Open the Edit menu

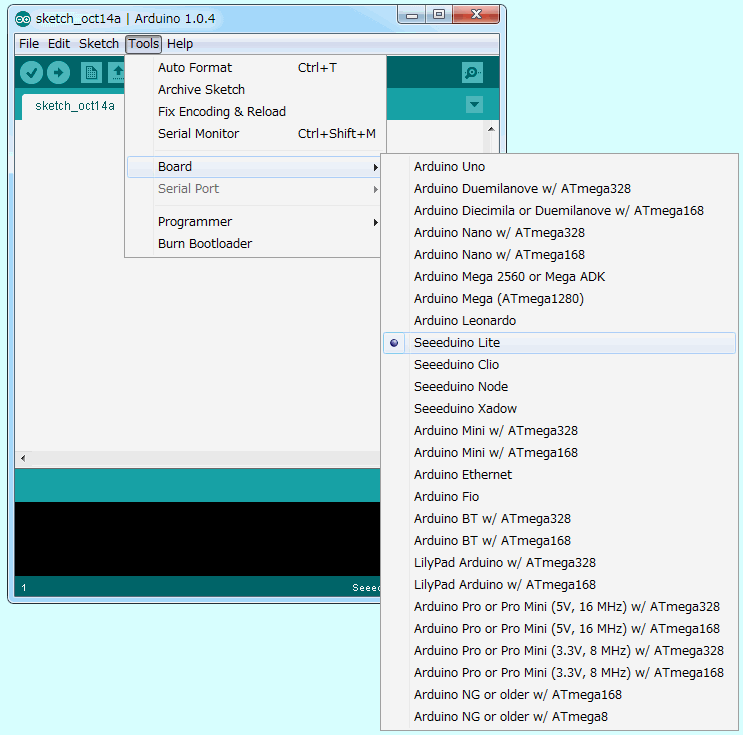click(59, 44)
